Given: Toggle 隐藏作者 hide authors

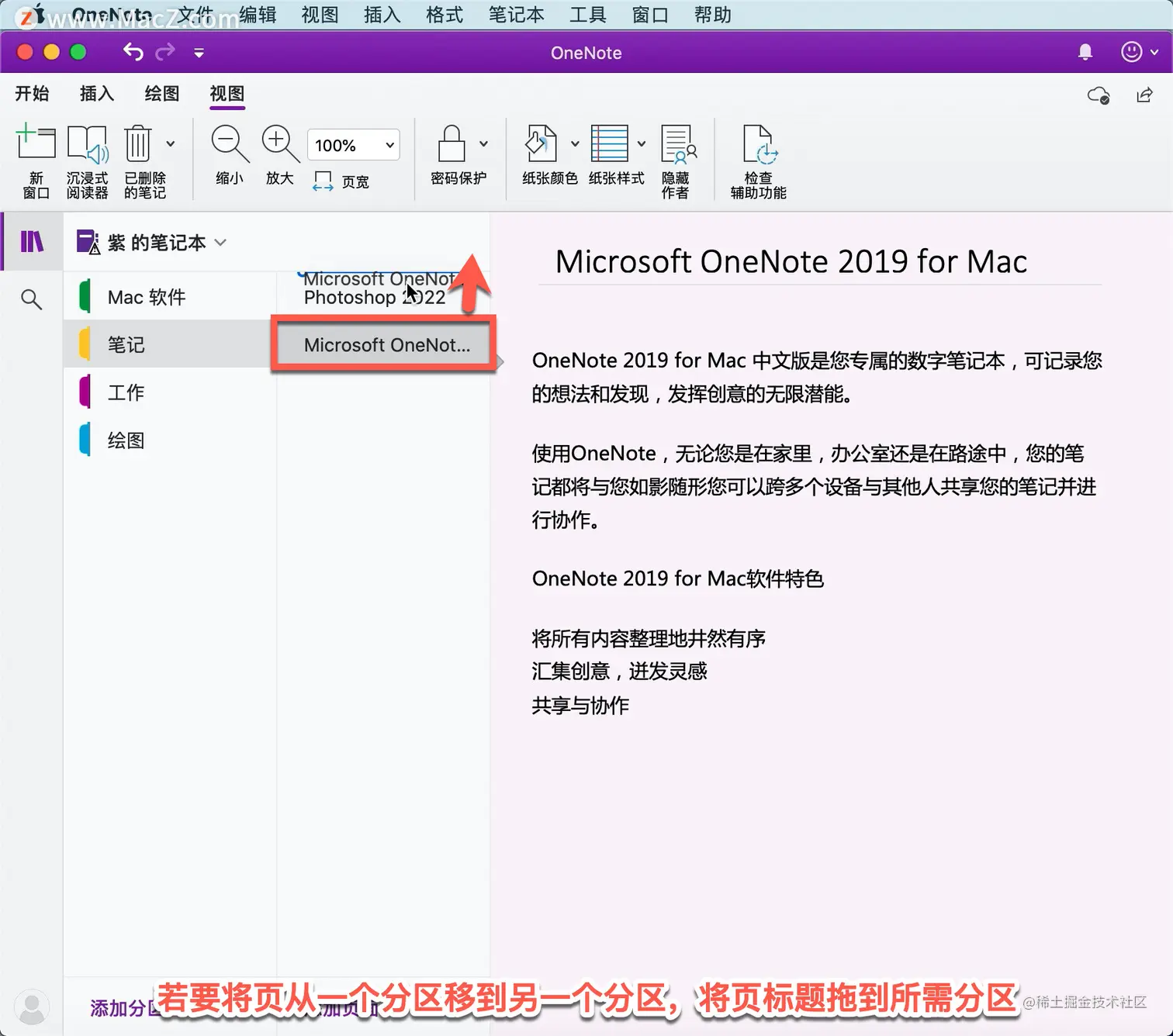Looking at the screenshot, I should pos(677,161).
